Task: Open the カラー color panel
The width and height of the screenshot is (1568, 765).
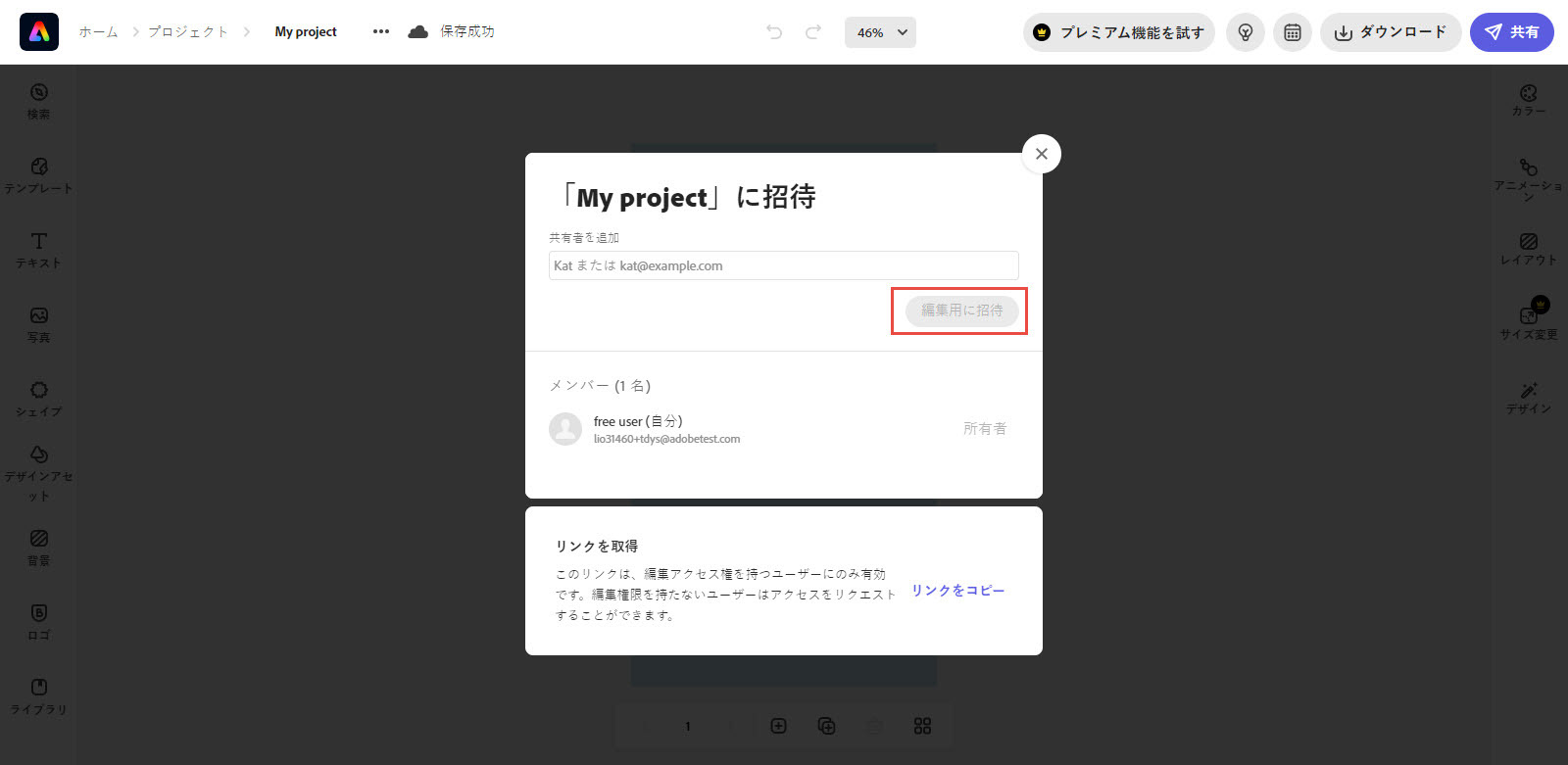Action: [x=1528, y=100]
